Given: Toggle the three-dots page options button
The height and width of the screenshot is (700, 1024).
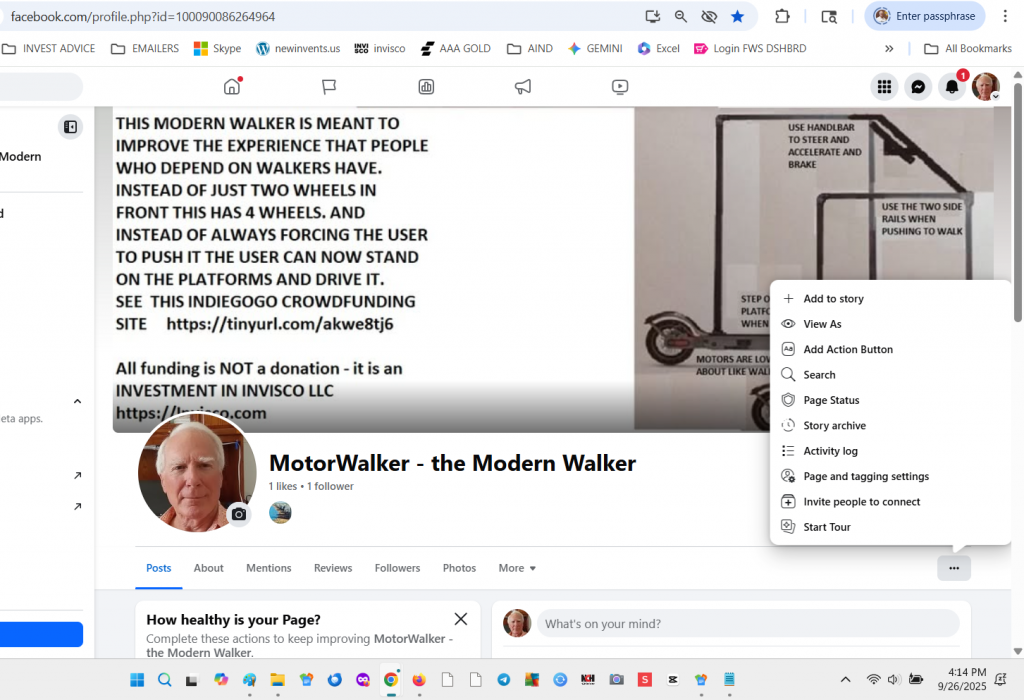Looking at the screenshot, I should [954, 568].
